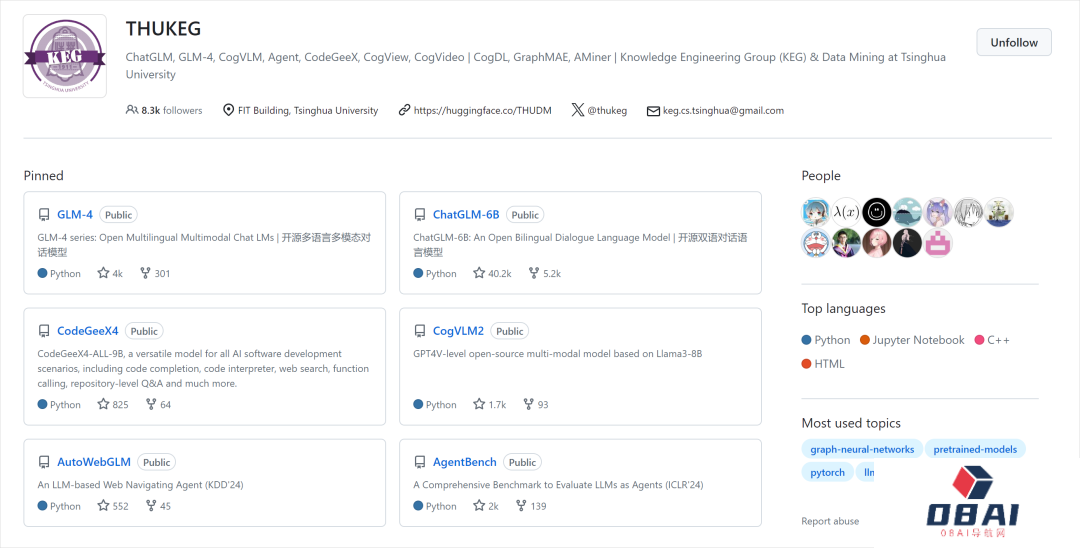Click the lambda avatar in People section
1080x548 pixels.
pyautogui.click(x=846, y=212)
